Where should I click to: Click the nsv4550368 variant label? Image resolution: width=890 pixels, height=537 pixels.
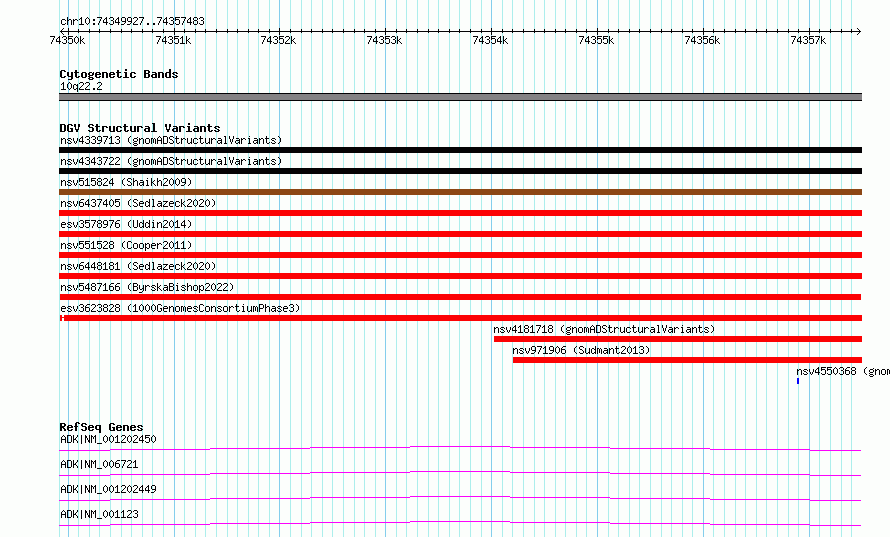(x=843, y=371)
